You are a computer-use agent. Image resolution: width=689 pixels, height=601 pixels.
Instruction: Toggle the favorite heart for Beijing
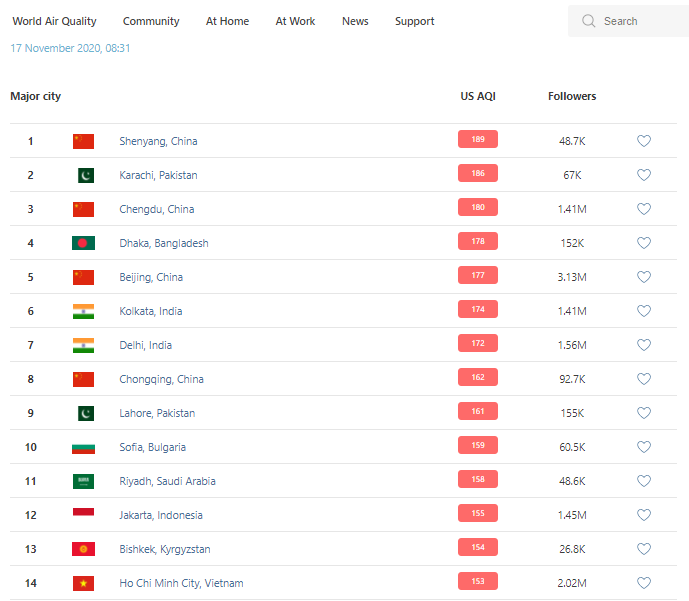click(x=644, y=277)
